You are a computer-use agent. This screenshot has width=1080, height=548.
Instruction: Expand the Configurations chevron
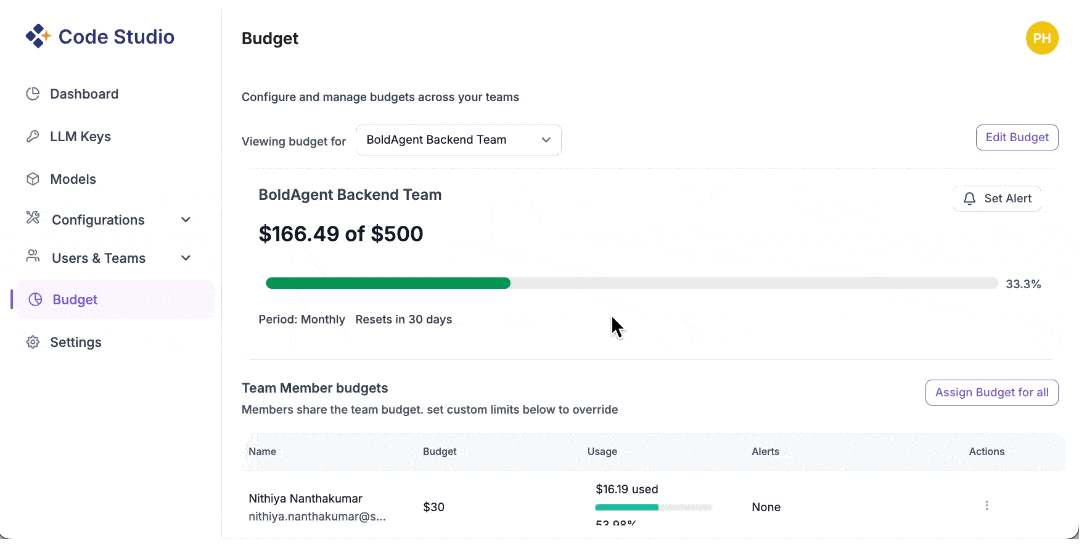click(x=185, y=220)
